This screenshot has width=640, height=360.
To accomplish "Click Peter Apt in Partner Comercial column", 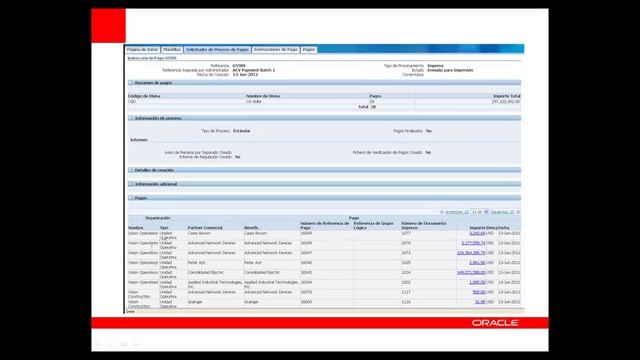I will pos(196,263).
